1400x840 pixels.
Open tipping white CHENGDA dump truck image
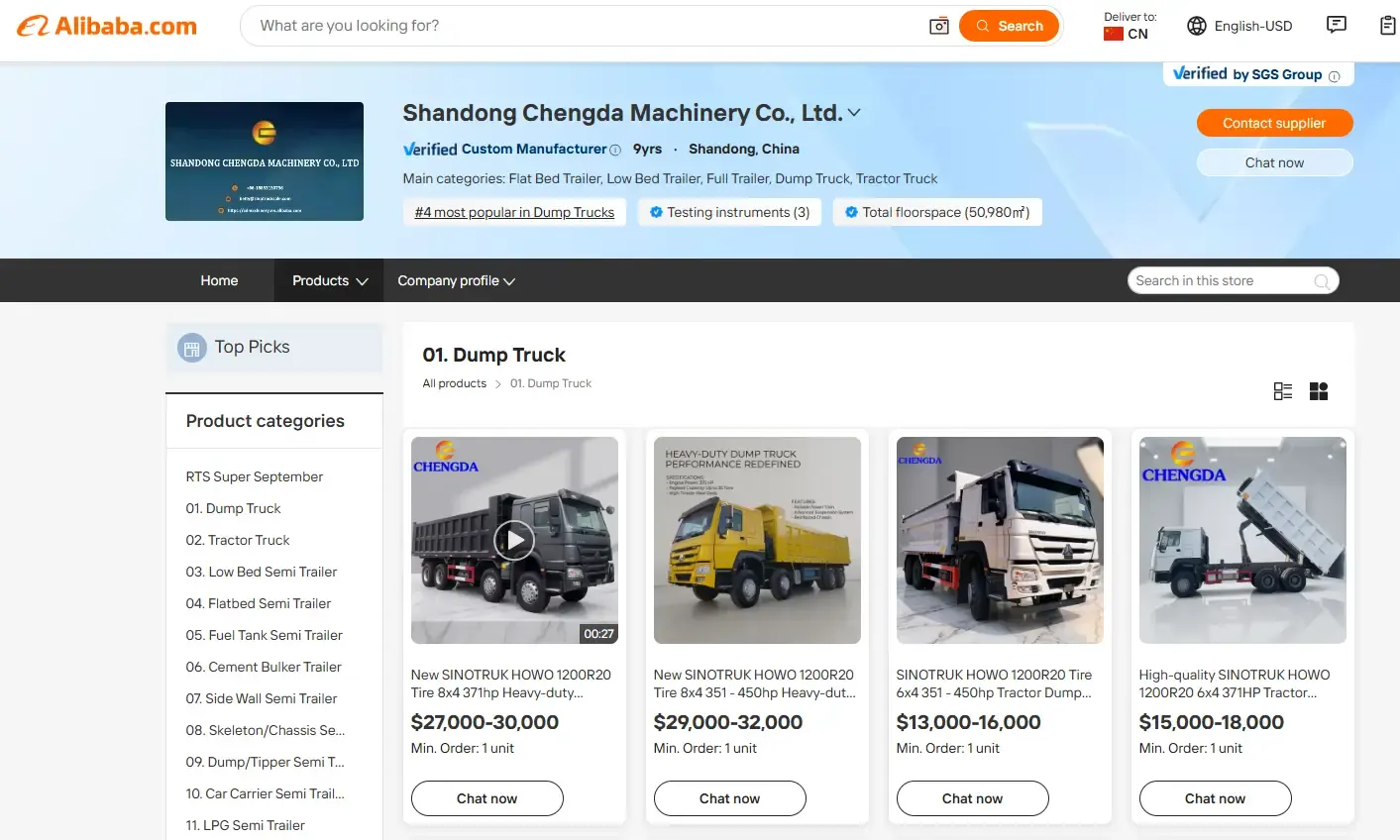pyautogui.click(x=1242, y=540)
